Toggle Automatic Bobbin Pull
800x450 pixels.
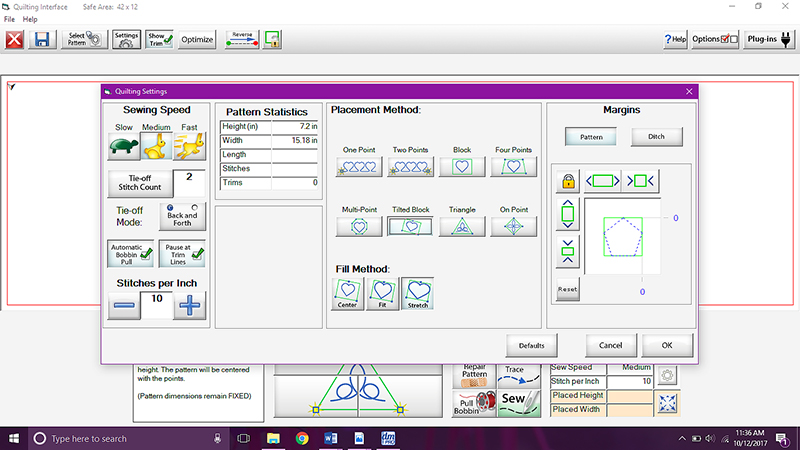coord(130,254)
